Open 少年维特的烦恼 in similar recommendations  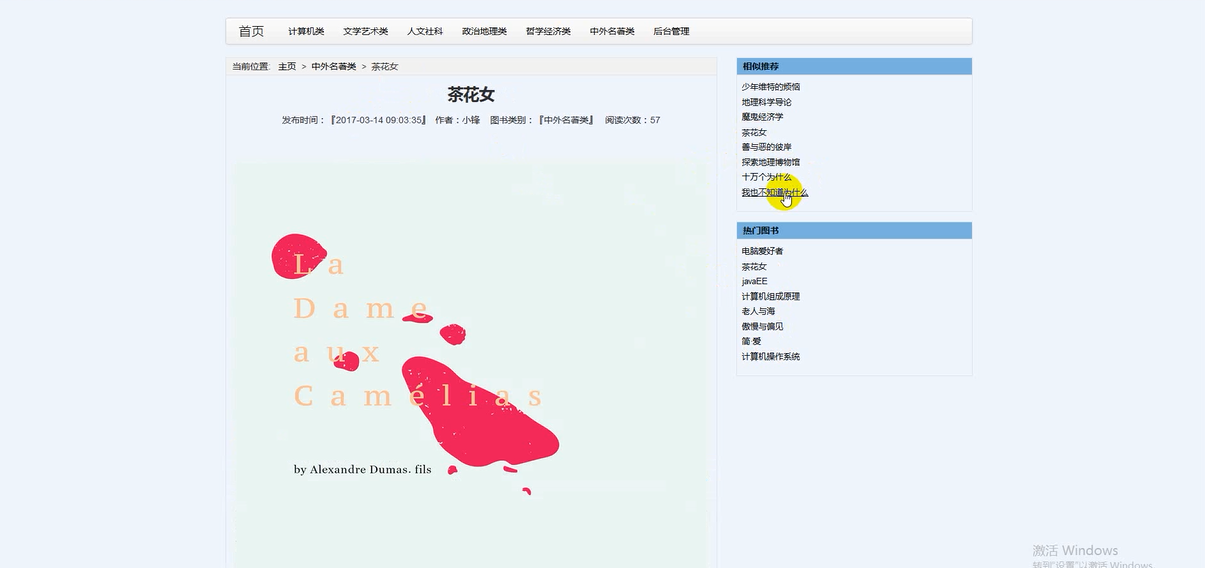click(770, 87)
